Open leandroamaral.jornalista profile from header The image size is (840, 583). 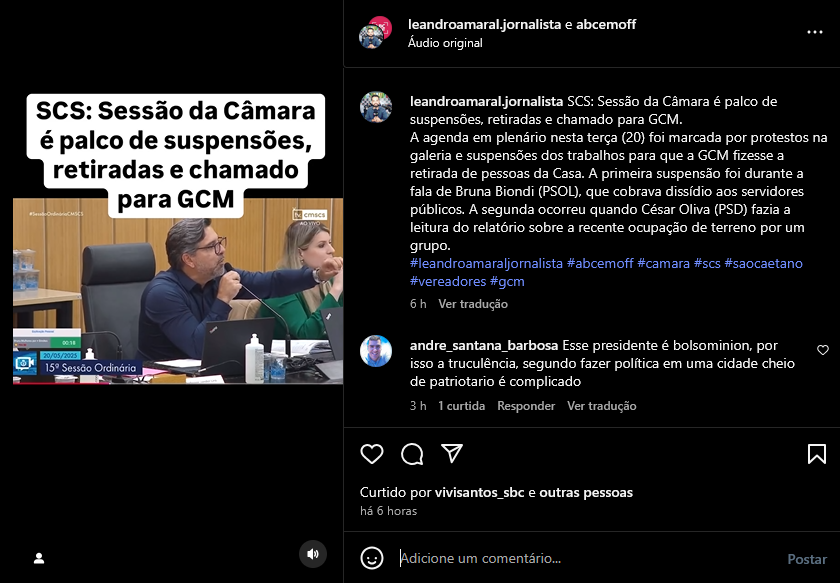(484, 24)
